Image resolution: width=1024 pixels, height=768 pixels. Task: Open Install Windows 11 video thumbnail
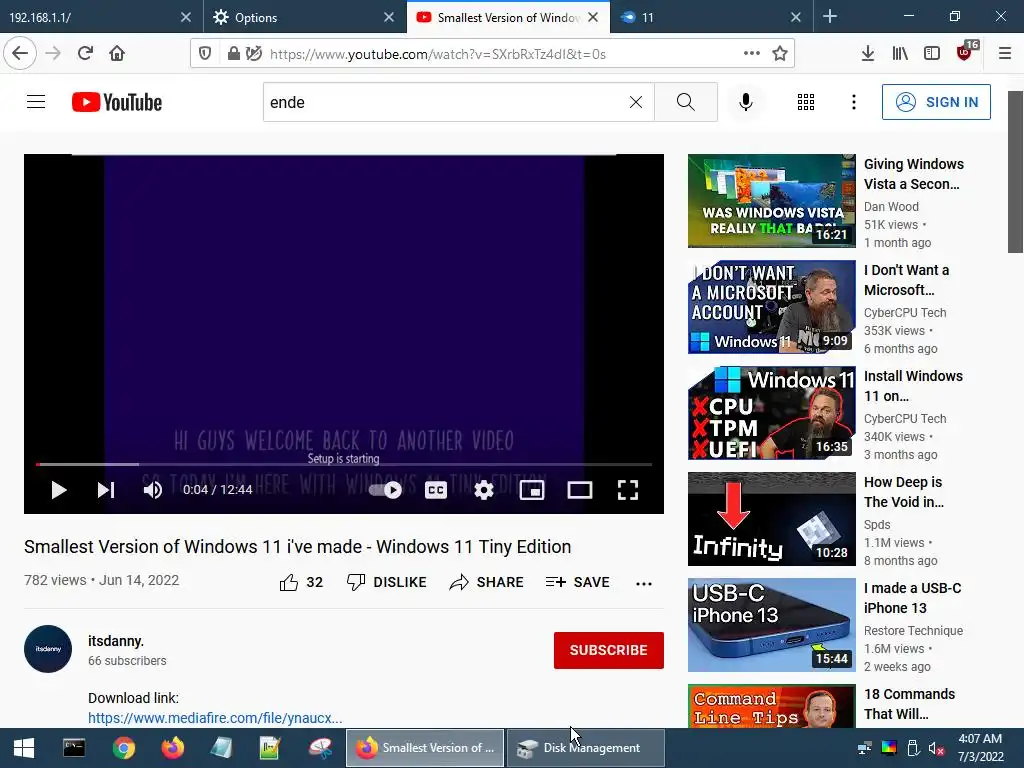(x=771, y=413)
